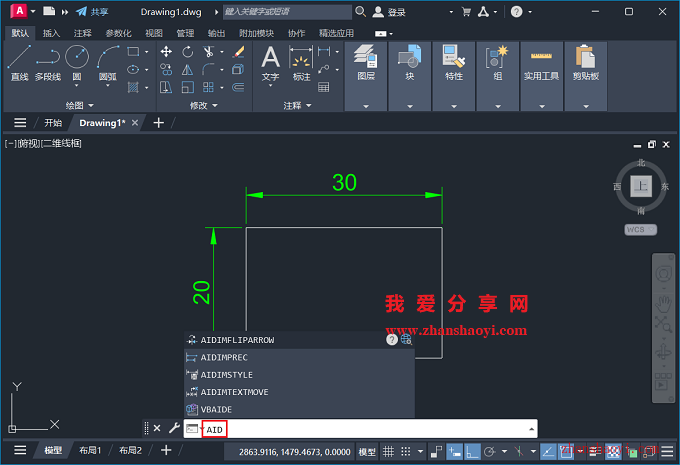Open the 插入 (Insert) ribbon tab

click(51, 33)
